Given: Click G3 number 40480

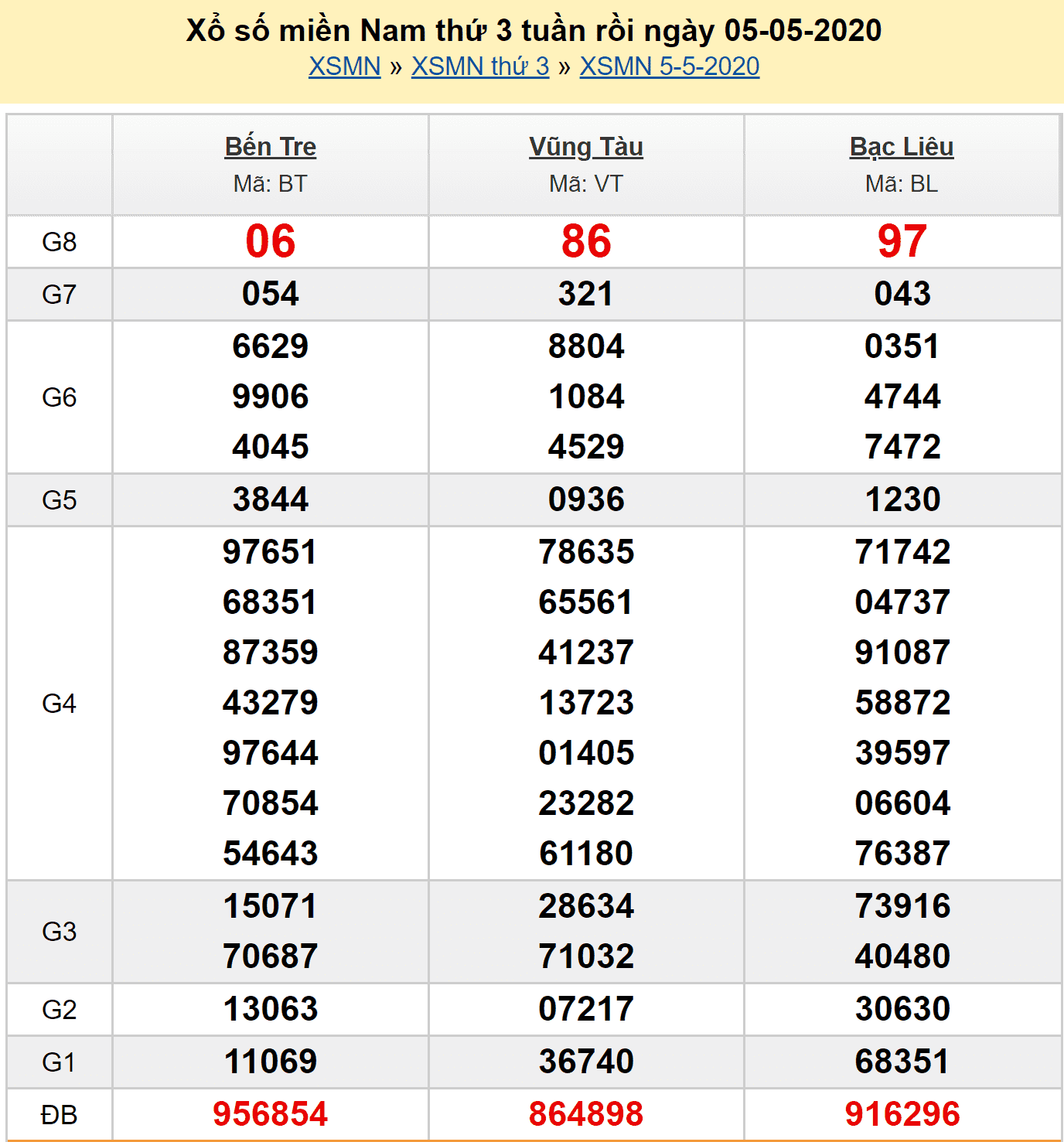Looking at the screenshot, I should click(x=902, y=956).
